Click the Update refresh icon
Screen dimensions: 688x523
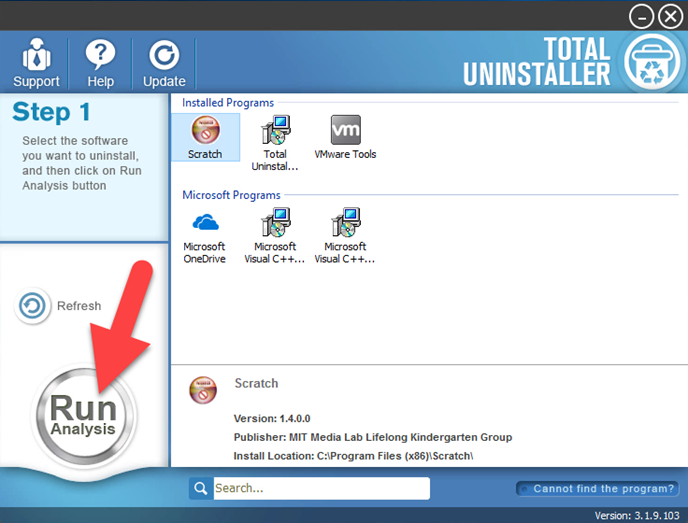(x=164, y=55)
